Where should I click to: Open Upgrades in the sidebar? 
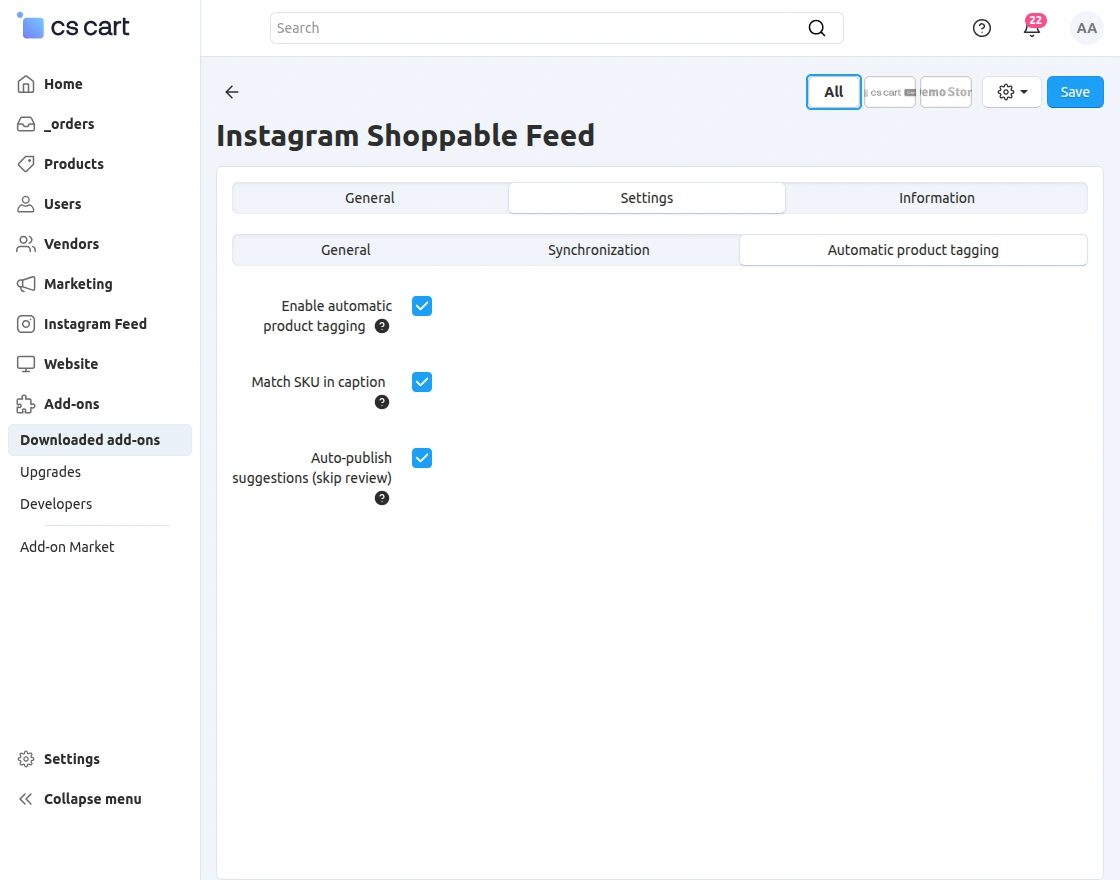(50, 472)
